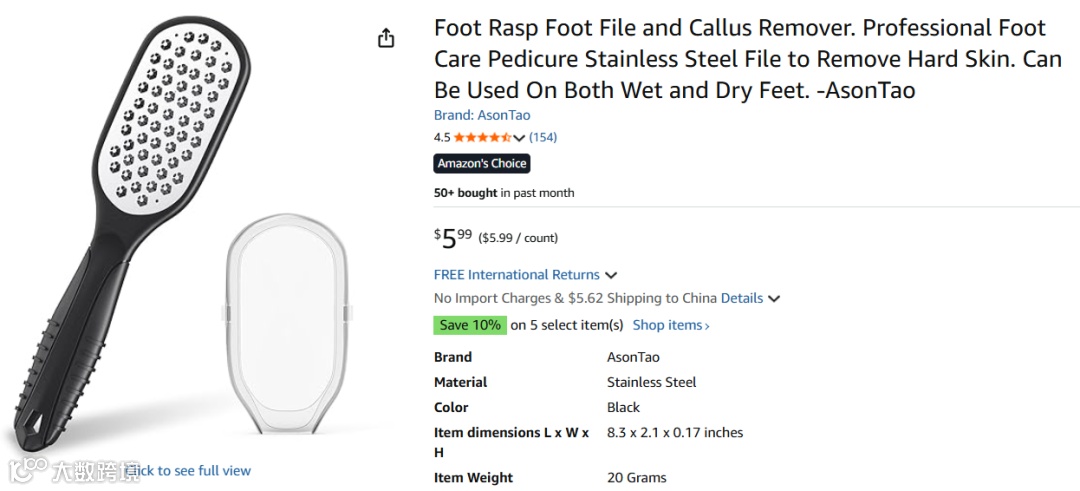Viewport: 1080px width, 491px height.
Task: Click the share icon beside product image
Action: tap(386, 39)
